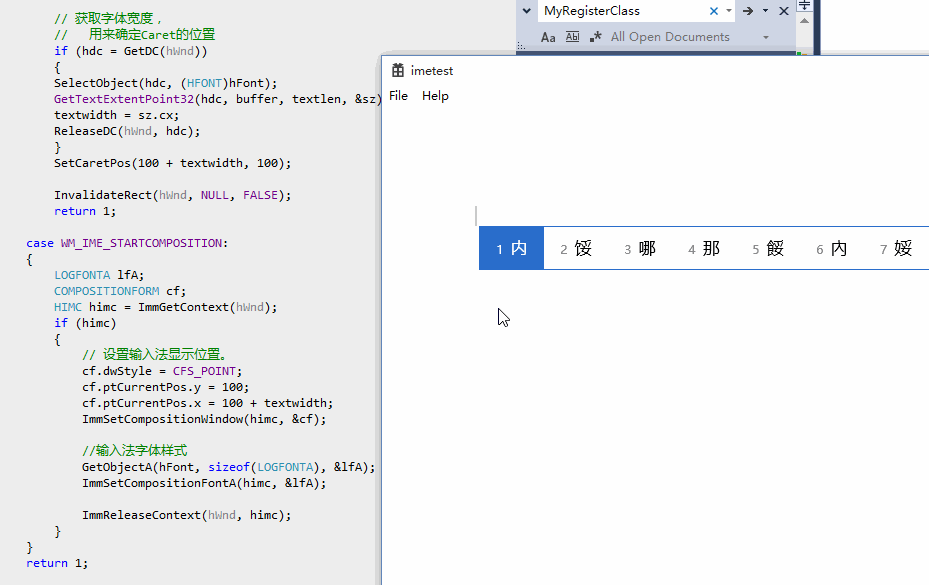Clear the MyRegisterClass search text
The image size is (929, 585).
(714, 11)
